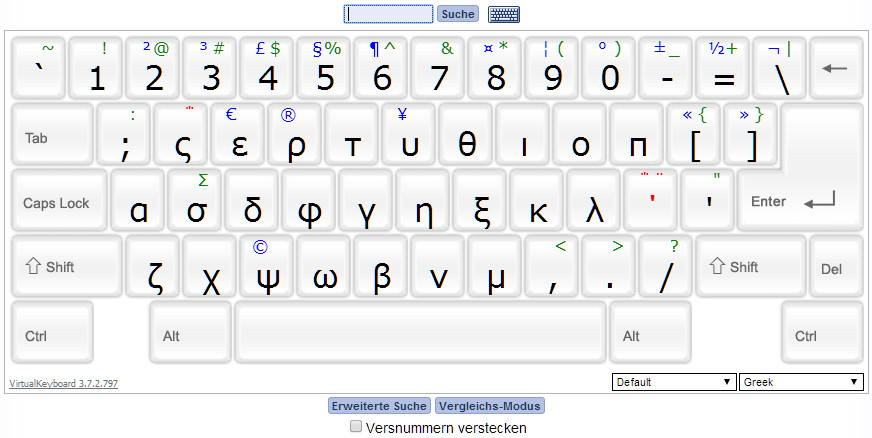Image resolution: width=872 pixels, height=438 pixels.
Task: Click the chi χ key
Action: [x=210, y=266]
